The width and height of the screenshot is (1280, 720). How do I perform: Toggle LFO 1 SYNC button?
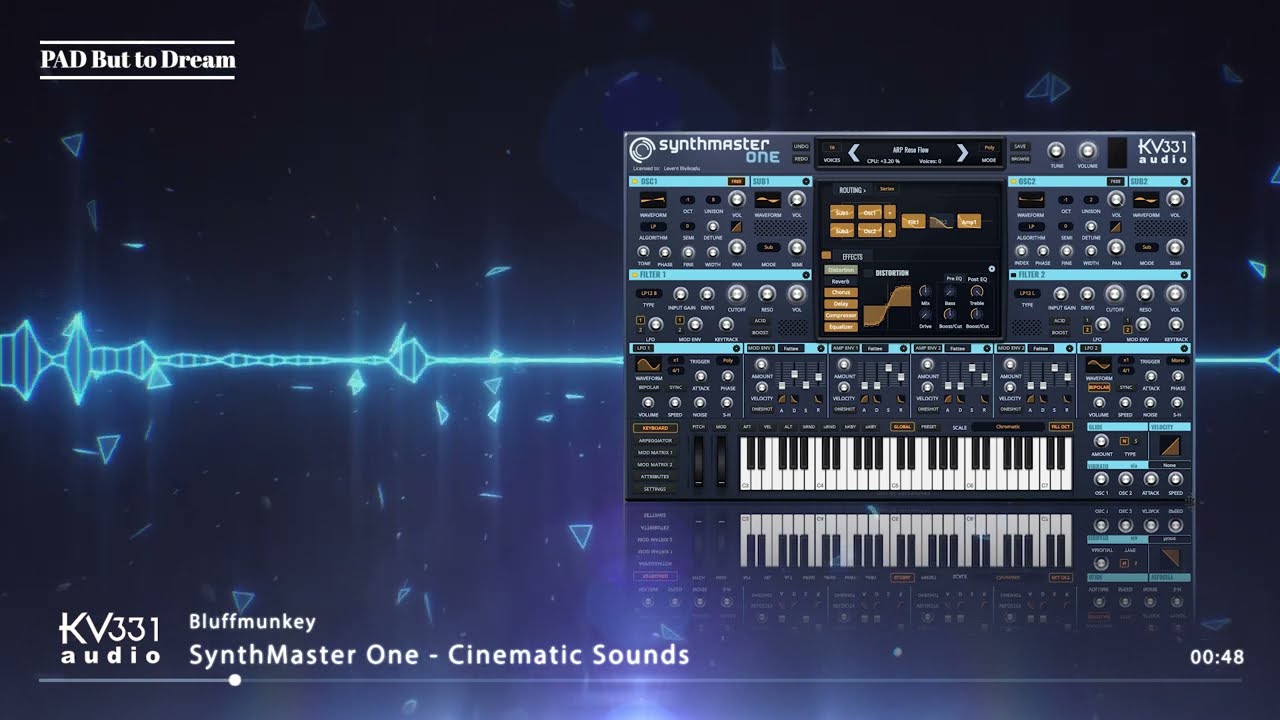[675, 387]
